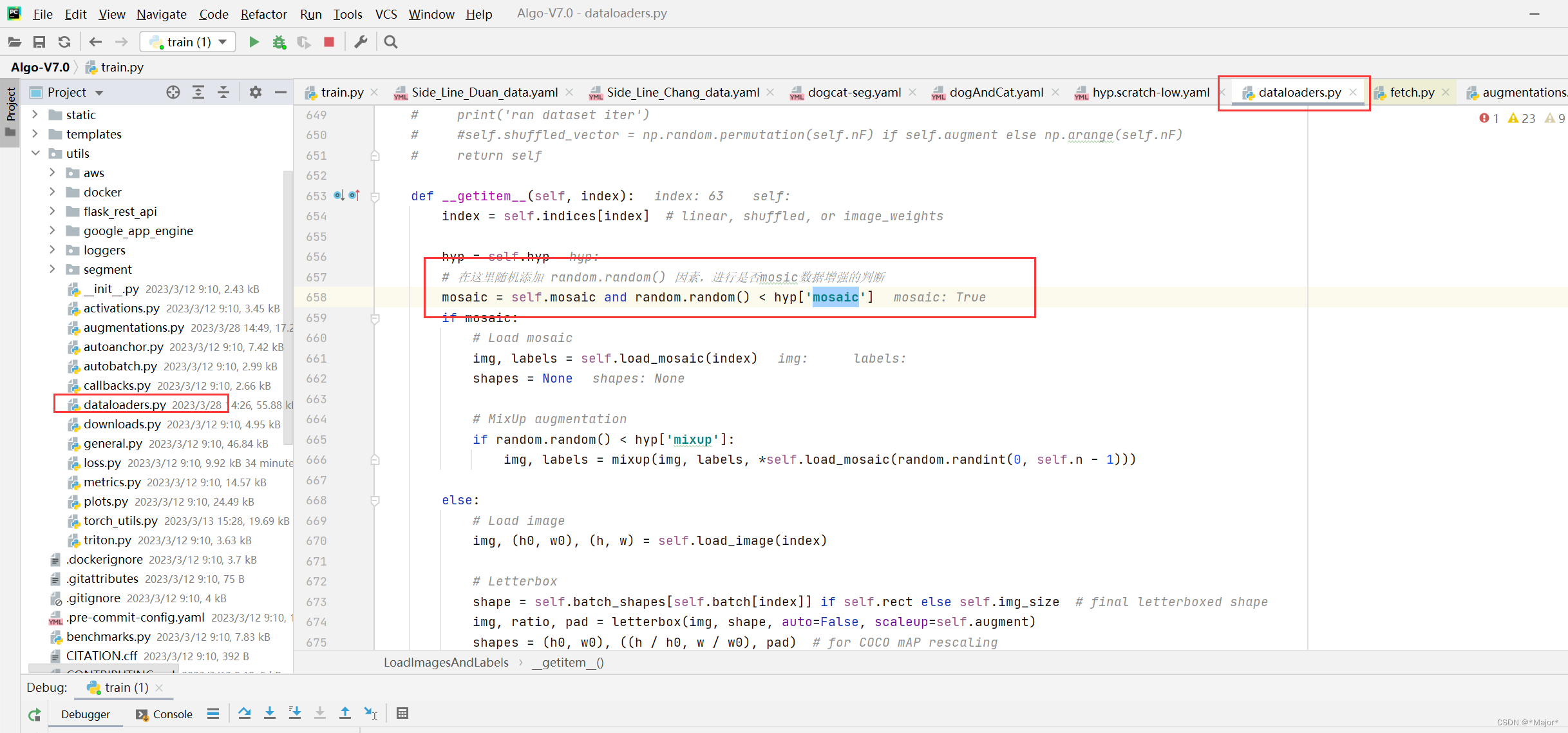Click the LoadImagesAndLabels breadcrumb
The width and height of the screenshot is (1568, 733).
pos(446,662)
